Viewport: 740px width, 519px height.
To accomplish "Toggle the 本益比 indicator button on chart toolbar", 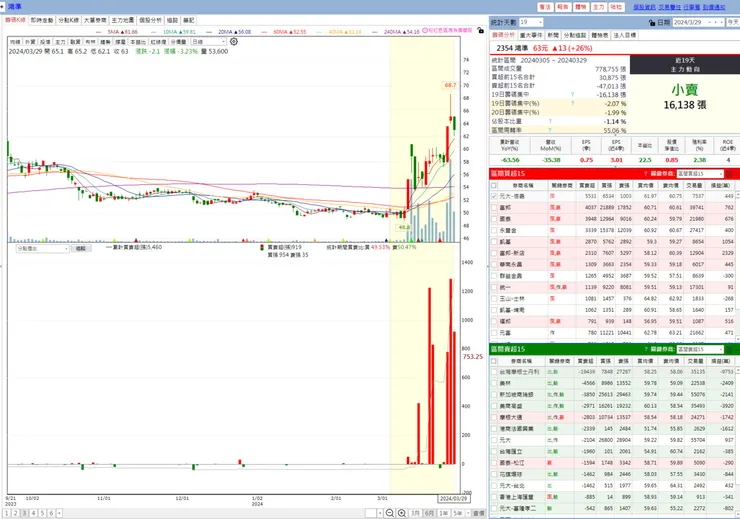I will click(x=137, y=42).
